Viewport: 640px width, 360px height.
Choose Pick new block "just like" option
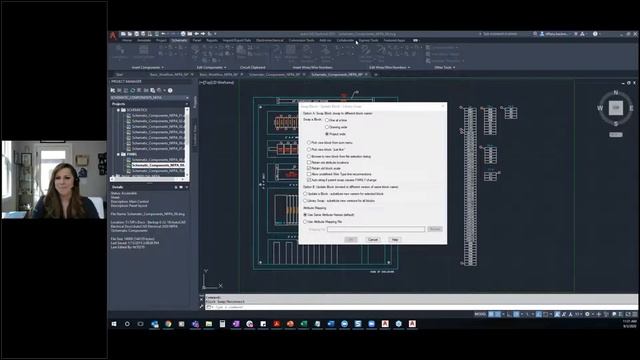click(x=309, y=149)
